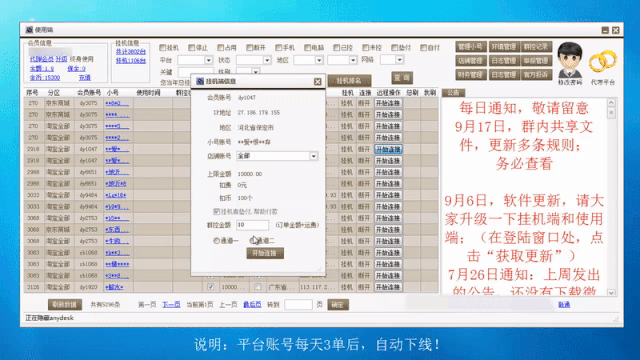Tick the 自付 filter checkbox
The image size is (640, 360).
(x=423, y=48)
